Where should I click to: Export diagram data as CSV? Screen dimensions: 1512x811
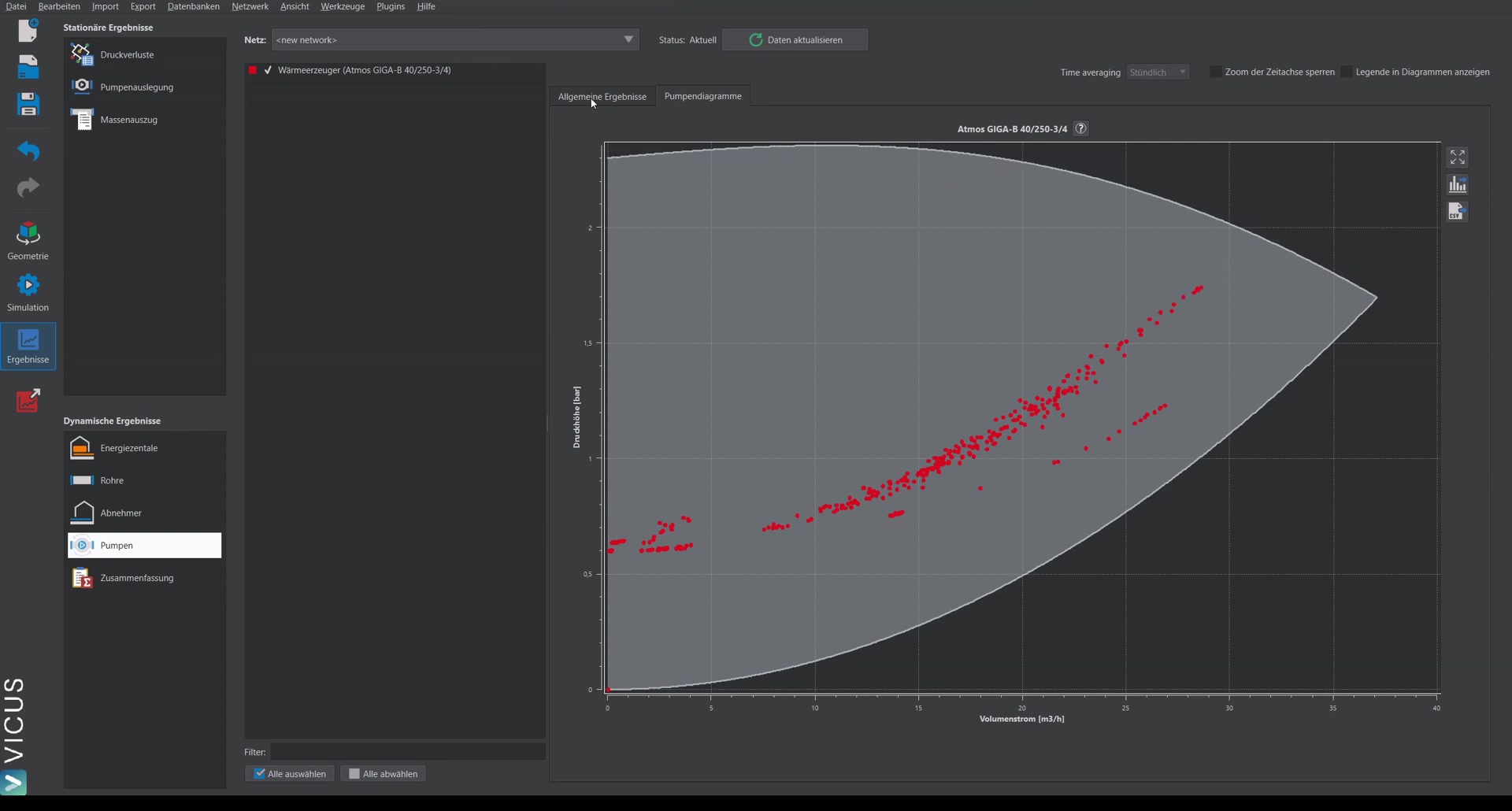(1457, 212)
